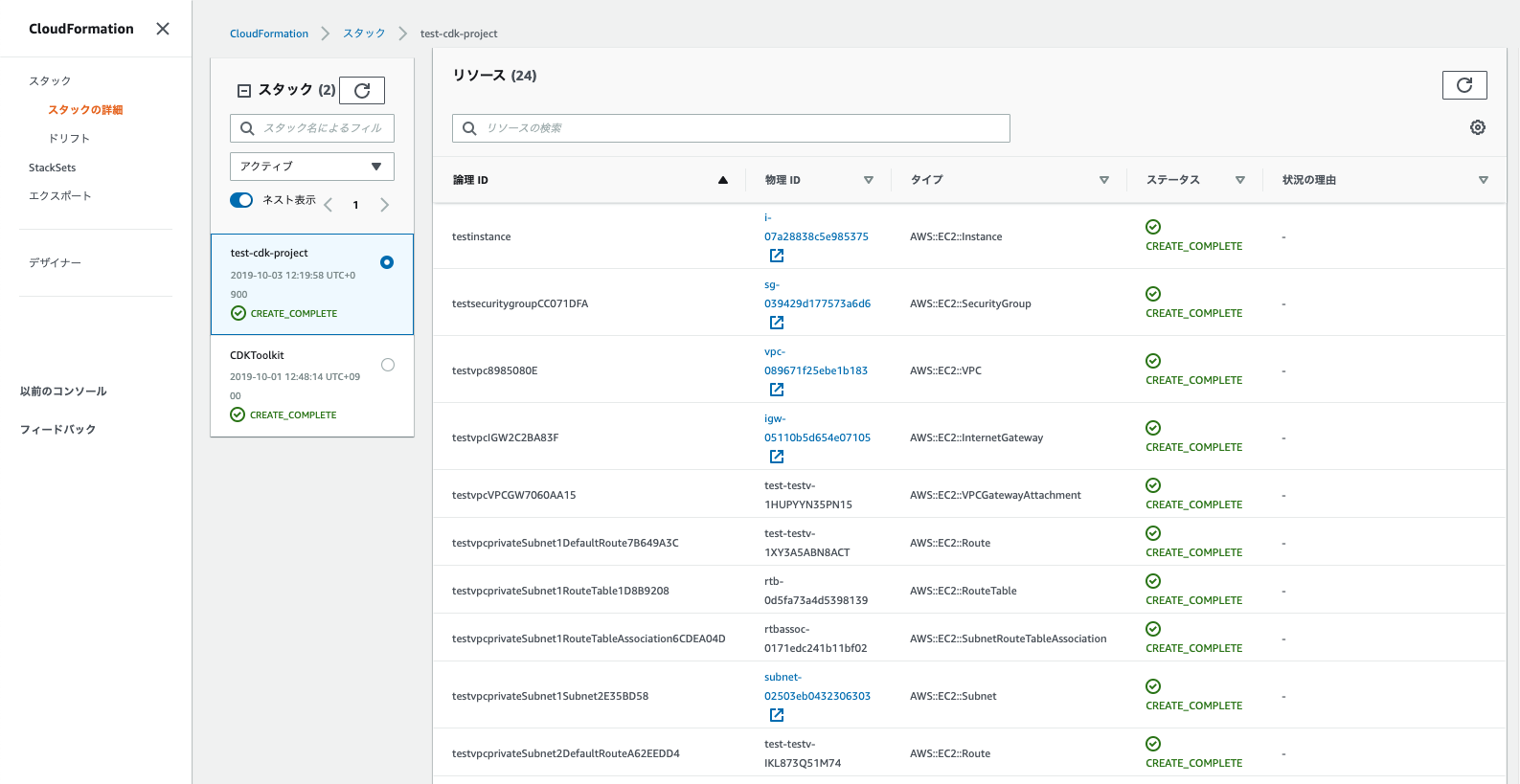Click type AWS::EC2::InternetGateway
This screenshot has width=1520, height=784.
977,437
